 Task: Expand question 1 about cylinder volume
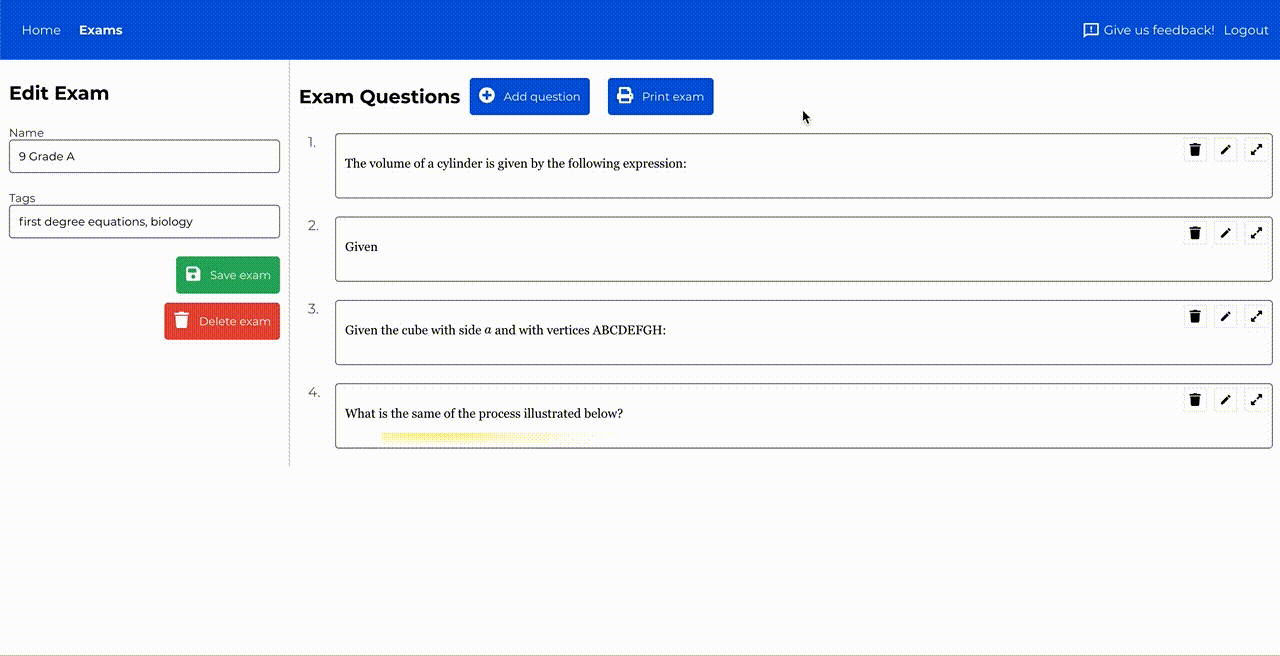pyautogui.click(x=1257, y=150)
